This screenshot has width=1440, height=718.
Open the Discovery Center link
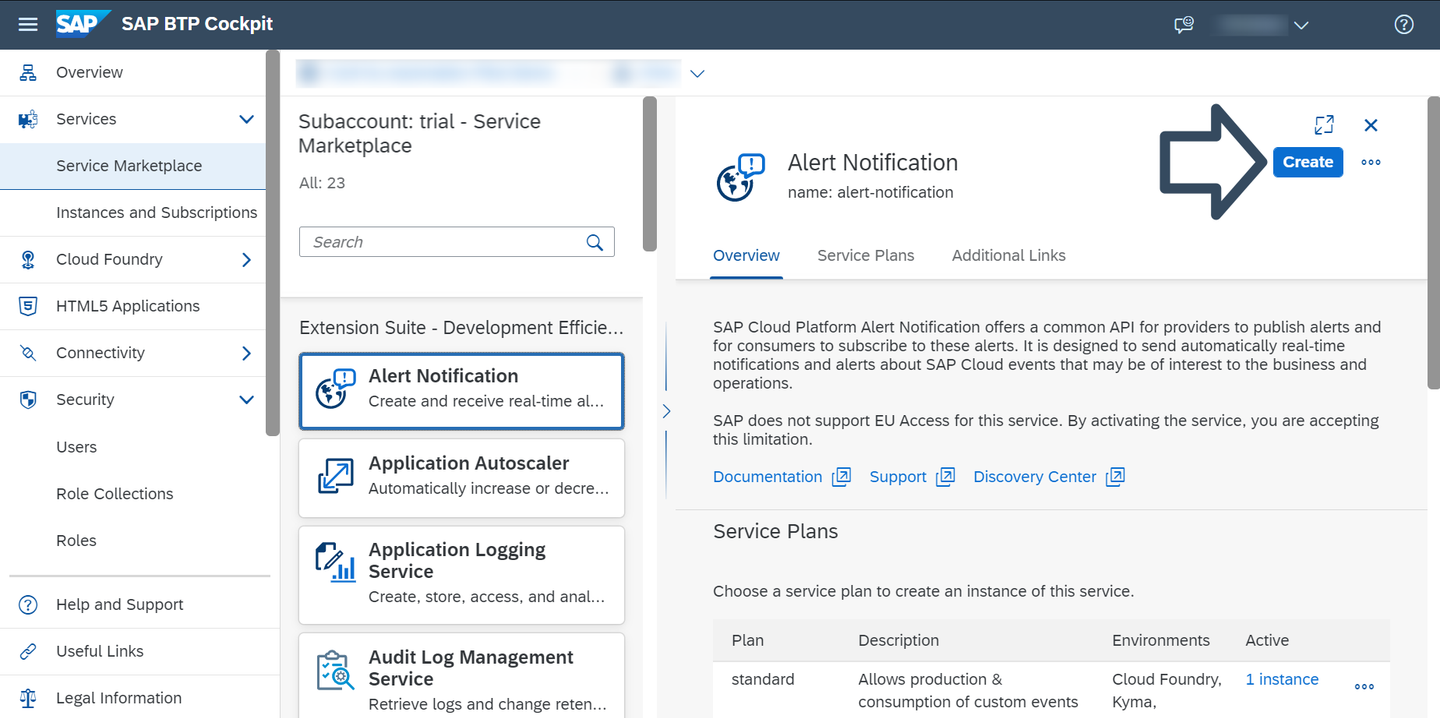click(x=1035, y=477)
